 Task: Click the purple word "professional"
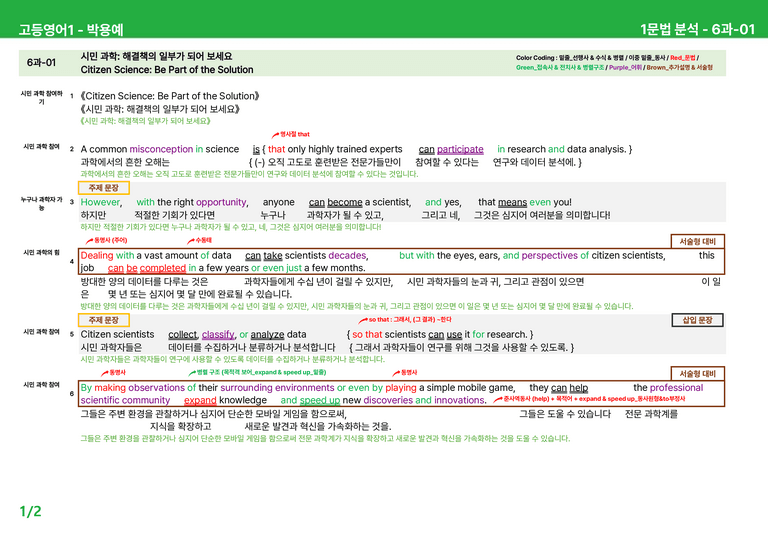(x=676, y=388)
